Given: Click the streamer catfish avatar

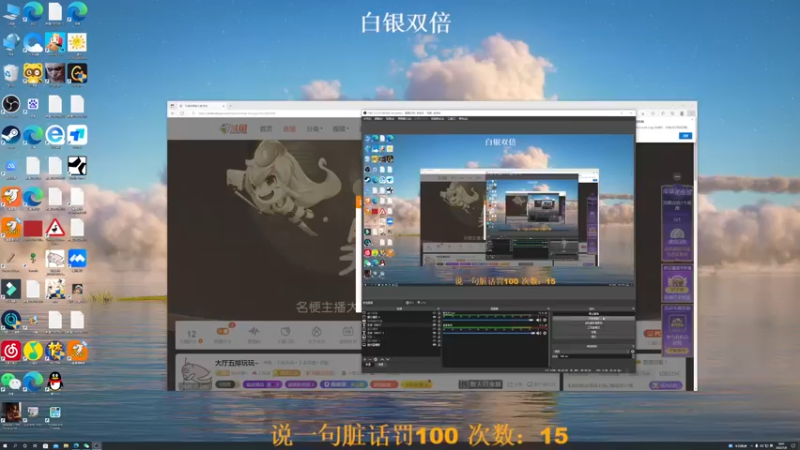Looking at the screenshot, I should pos(196,372).
